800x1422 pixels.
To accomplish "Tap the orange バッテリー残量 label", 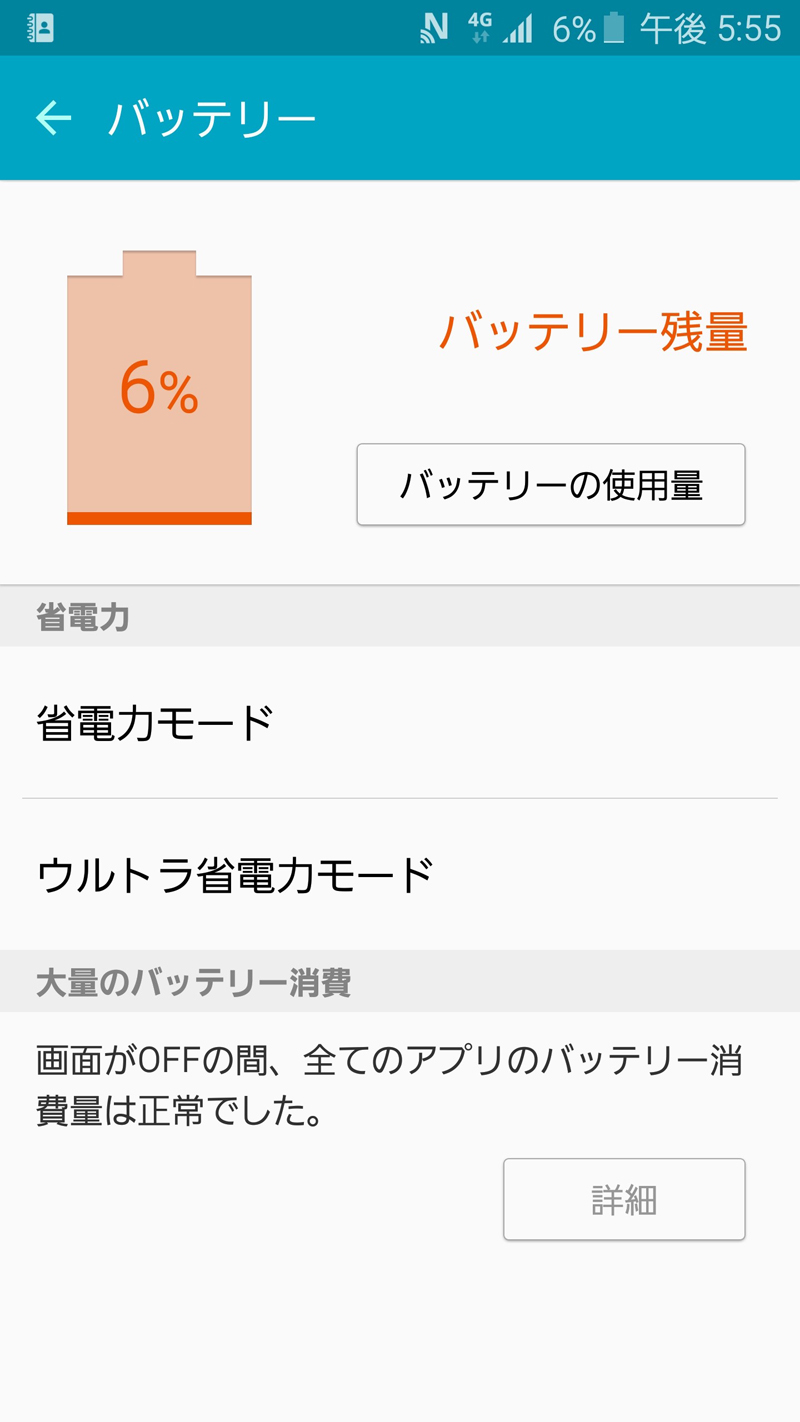I will point(593,332).
